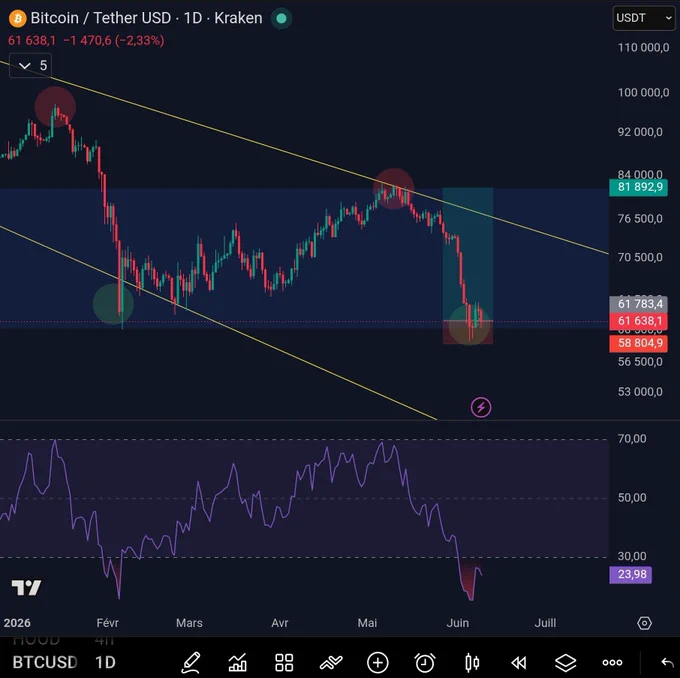Open object tree layers icon

coord(566,662)
